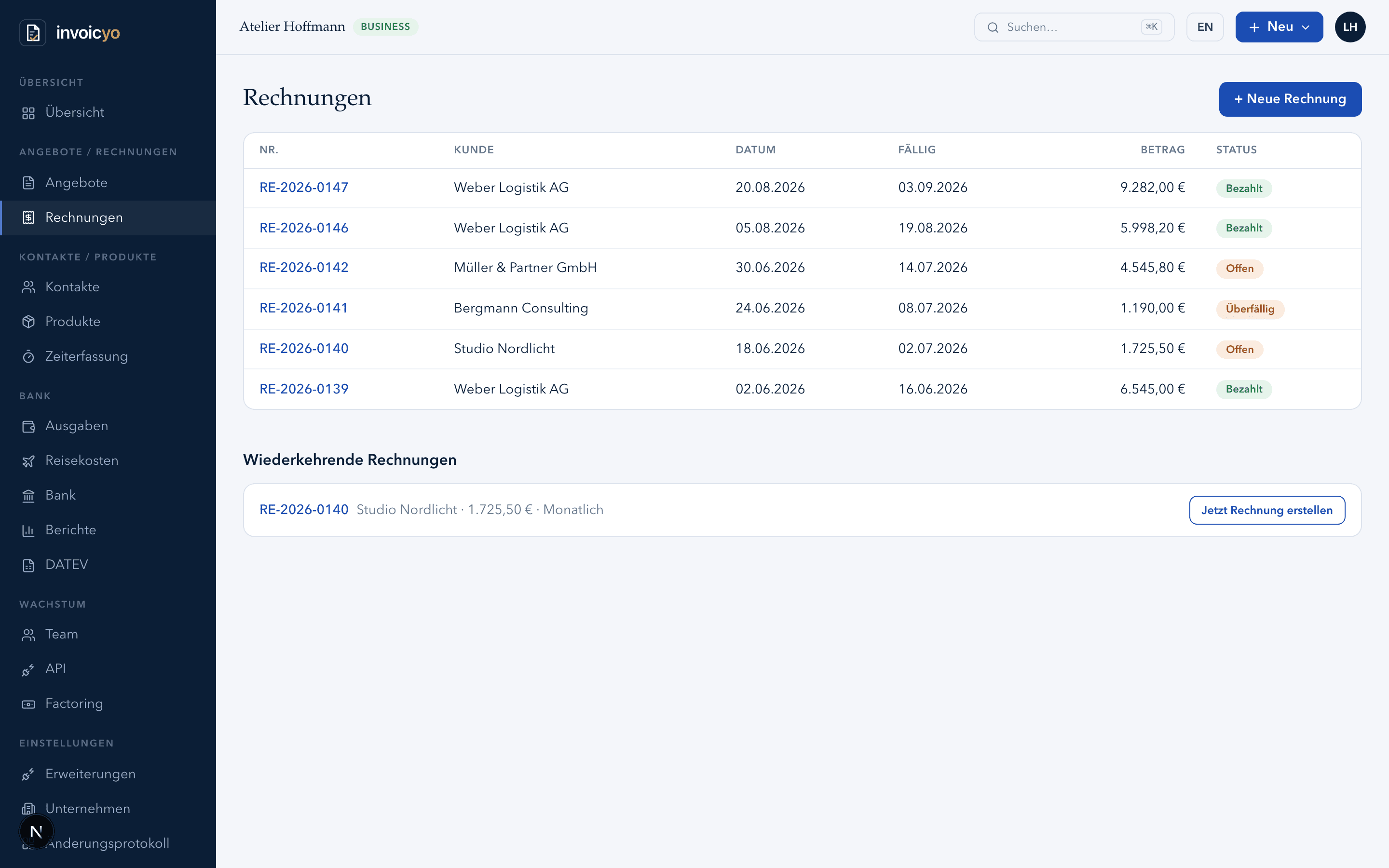Image resolution: width=1389 pixels, height=868 pixels.
Task: Click the FÄLLIG column header
Action: [917, 150]
